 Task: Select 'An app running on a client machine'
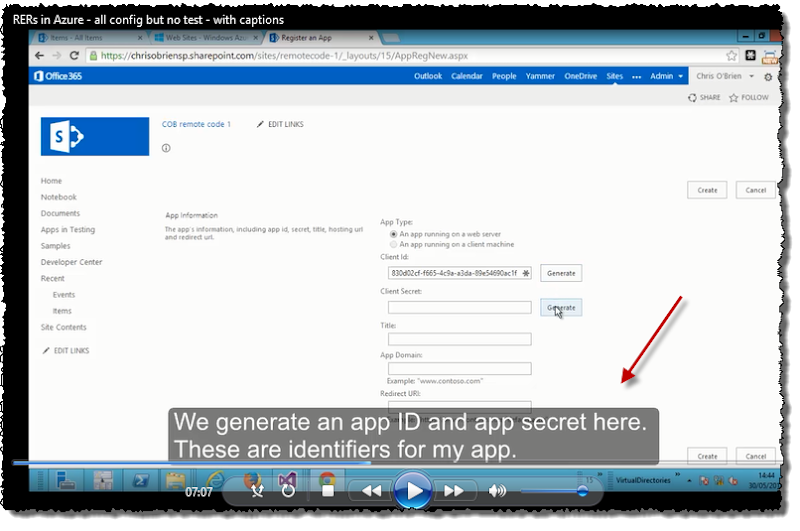click(393, 245)
